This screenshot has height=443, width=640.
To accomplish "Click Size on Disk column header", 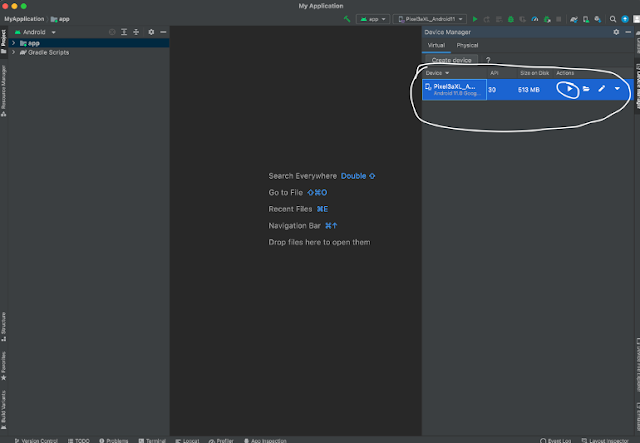I will 534,73.
